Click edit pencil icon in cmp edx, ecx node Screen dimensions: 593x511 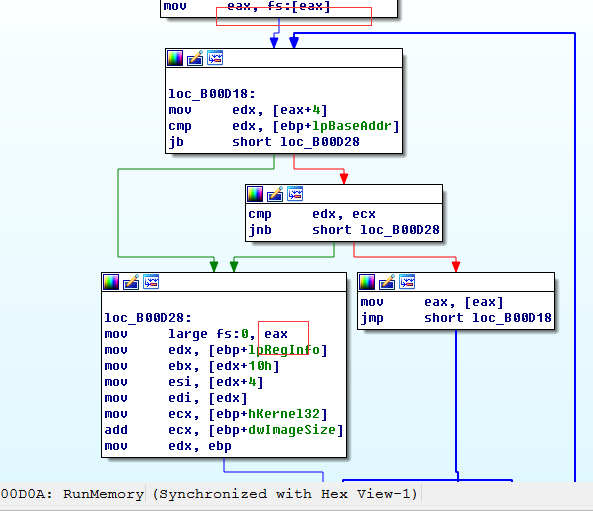click(x=275, y=194)
